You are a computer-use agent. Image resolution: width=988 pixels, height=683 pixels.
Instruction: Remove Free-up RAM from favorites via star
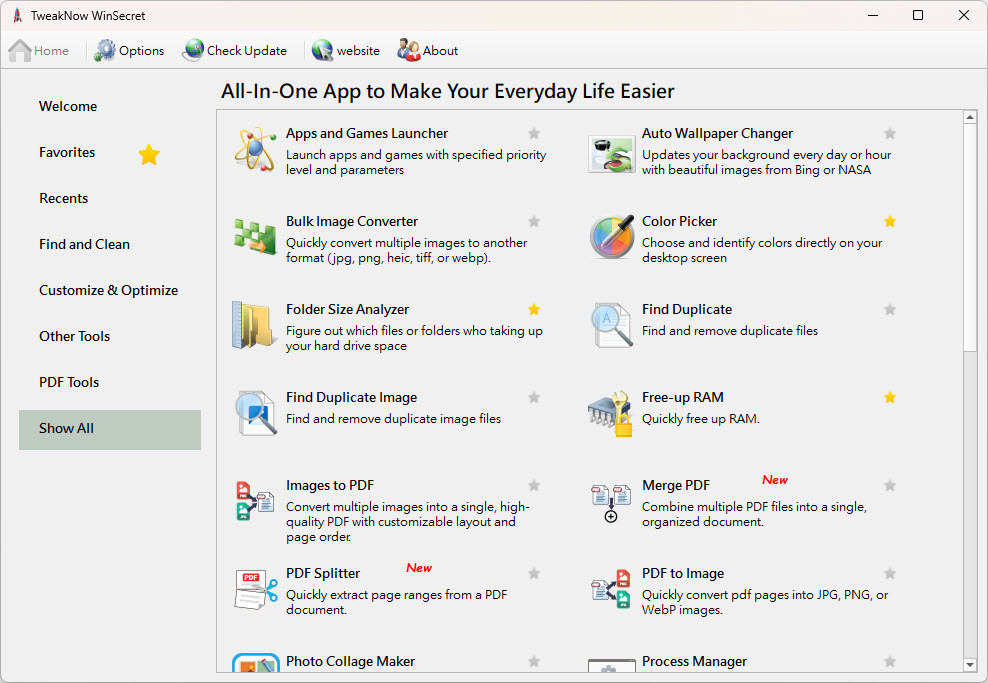coord(890,398)
